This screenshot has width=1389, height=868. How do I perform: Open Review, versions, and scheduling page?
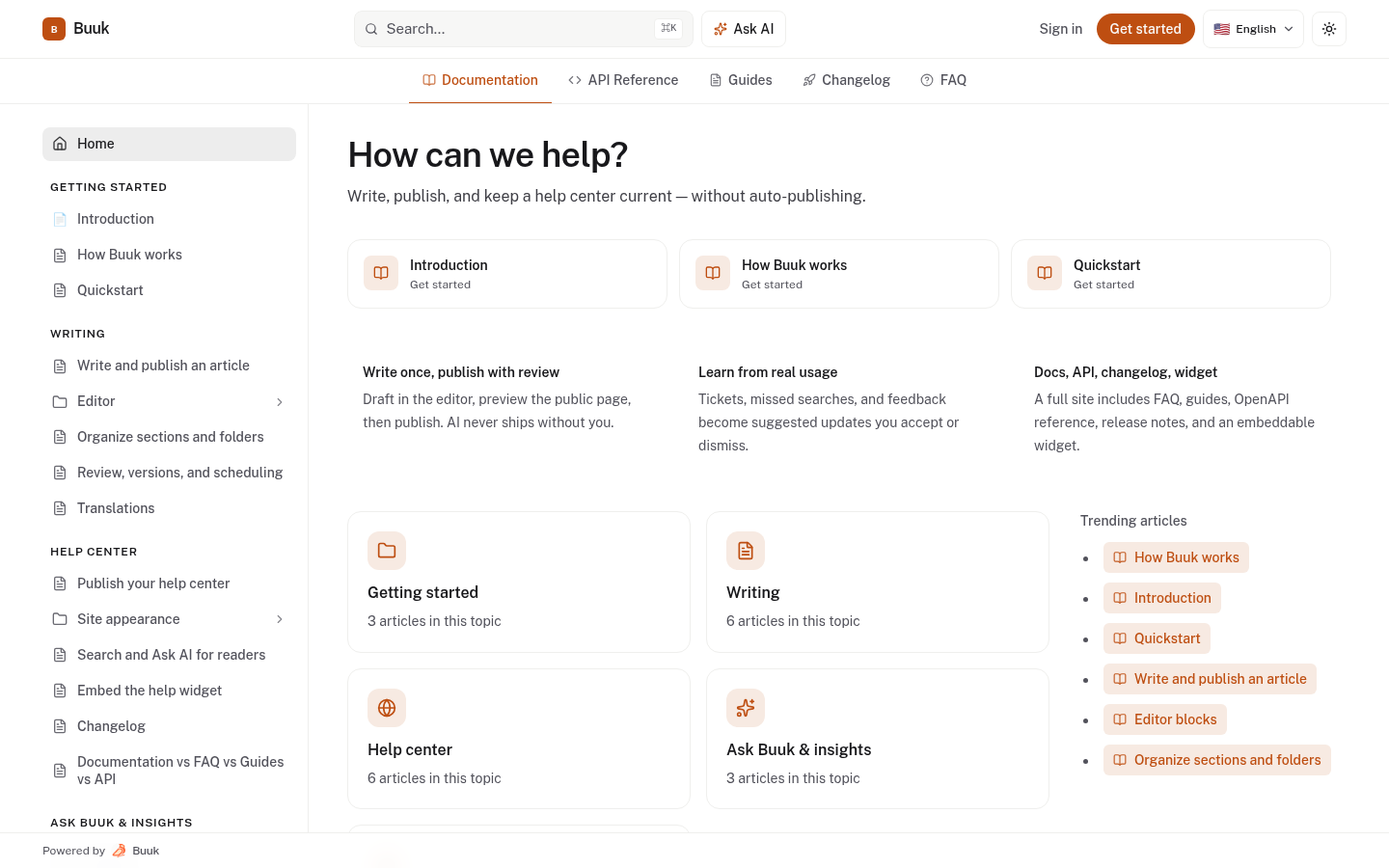point(169,473)
